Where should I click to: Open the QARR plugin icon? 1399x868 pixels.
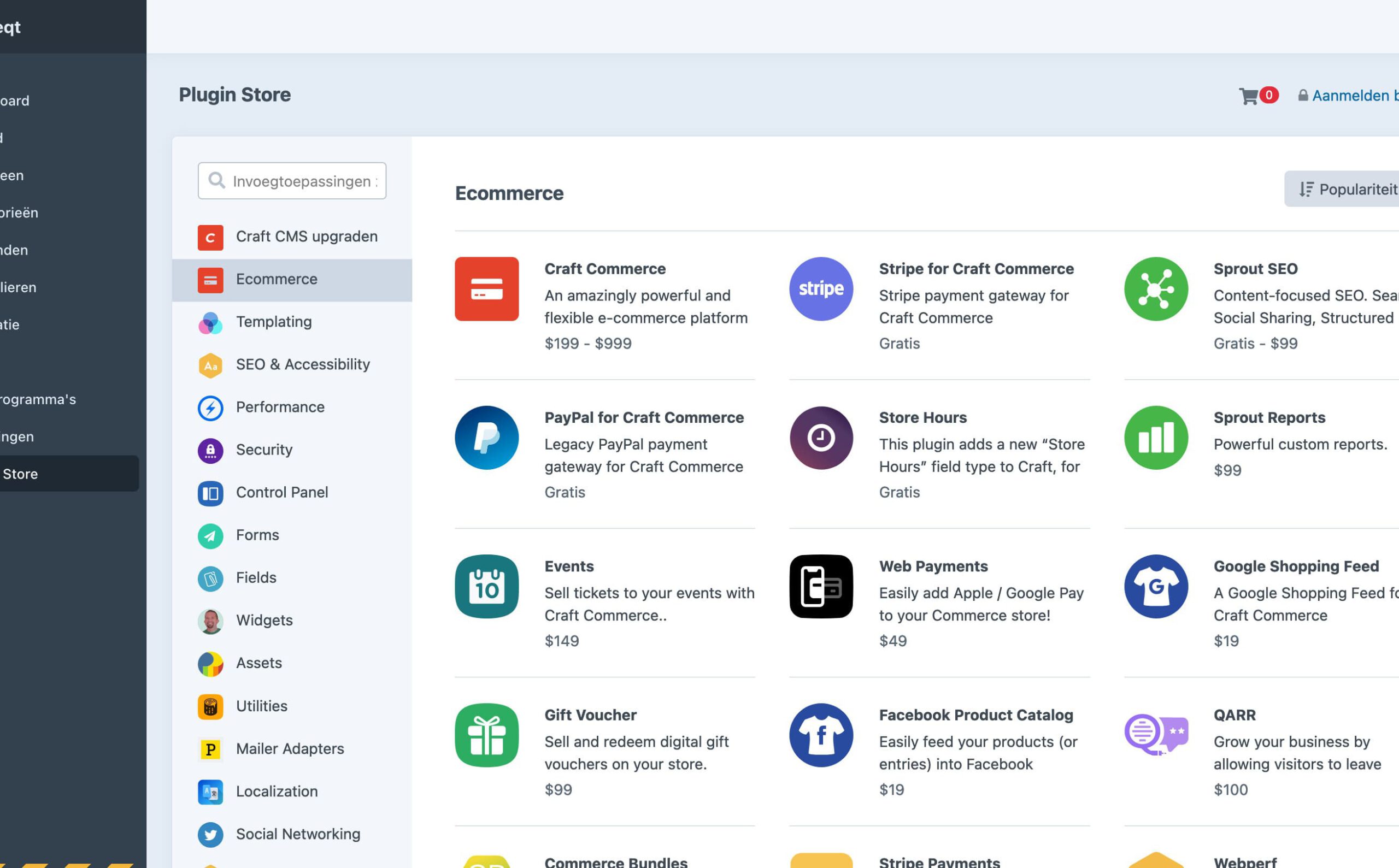point(1155,735)
